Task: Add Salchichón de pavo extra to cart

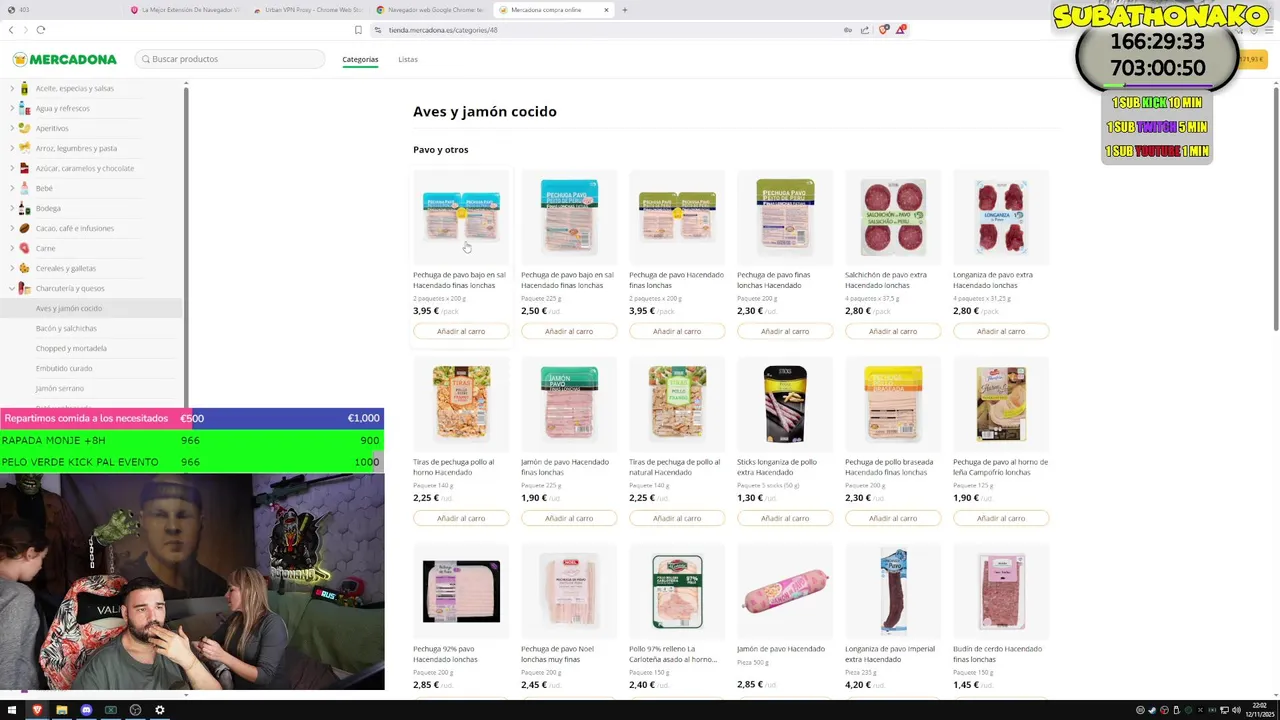Action: point(893,331)
